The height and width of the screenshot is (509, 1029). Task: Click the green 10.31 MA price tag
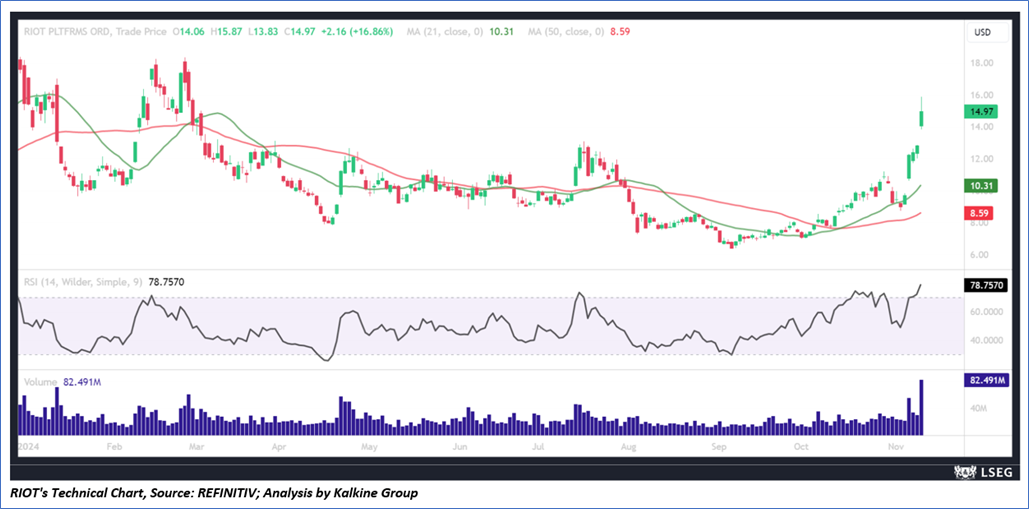(982, 187)
